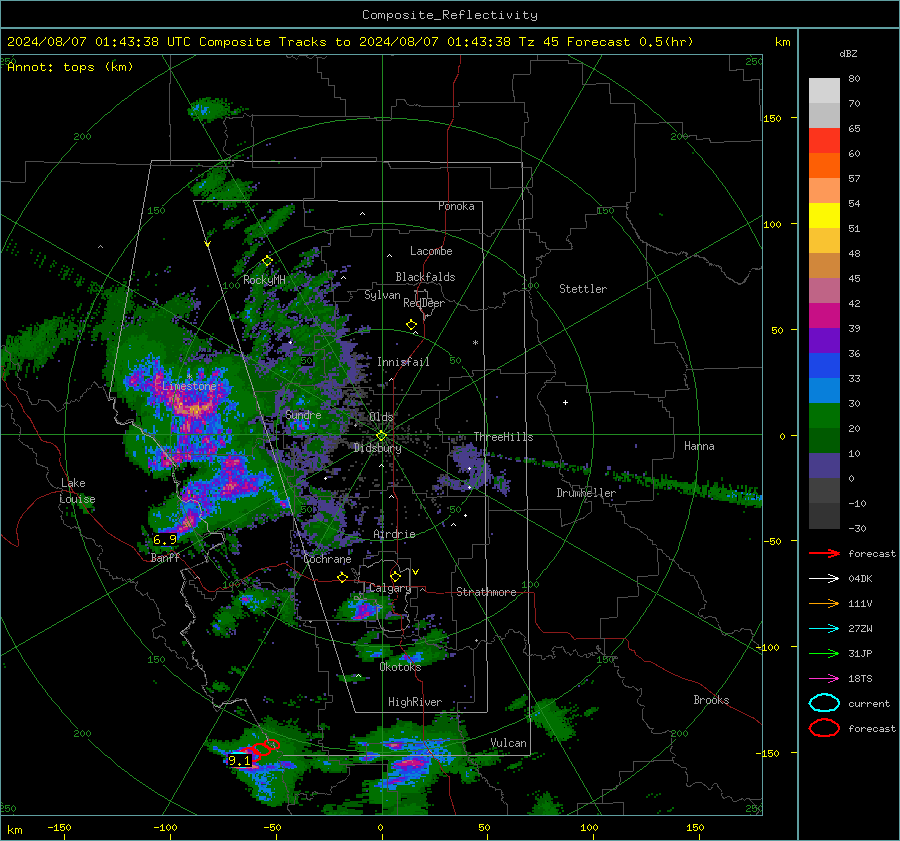Click the yellow diamond marker above Calgary

click(x=395, y=576)
